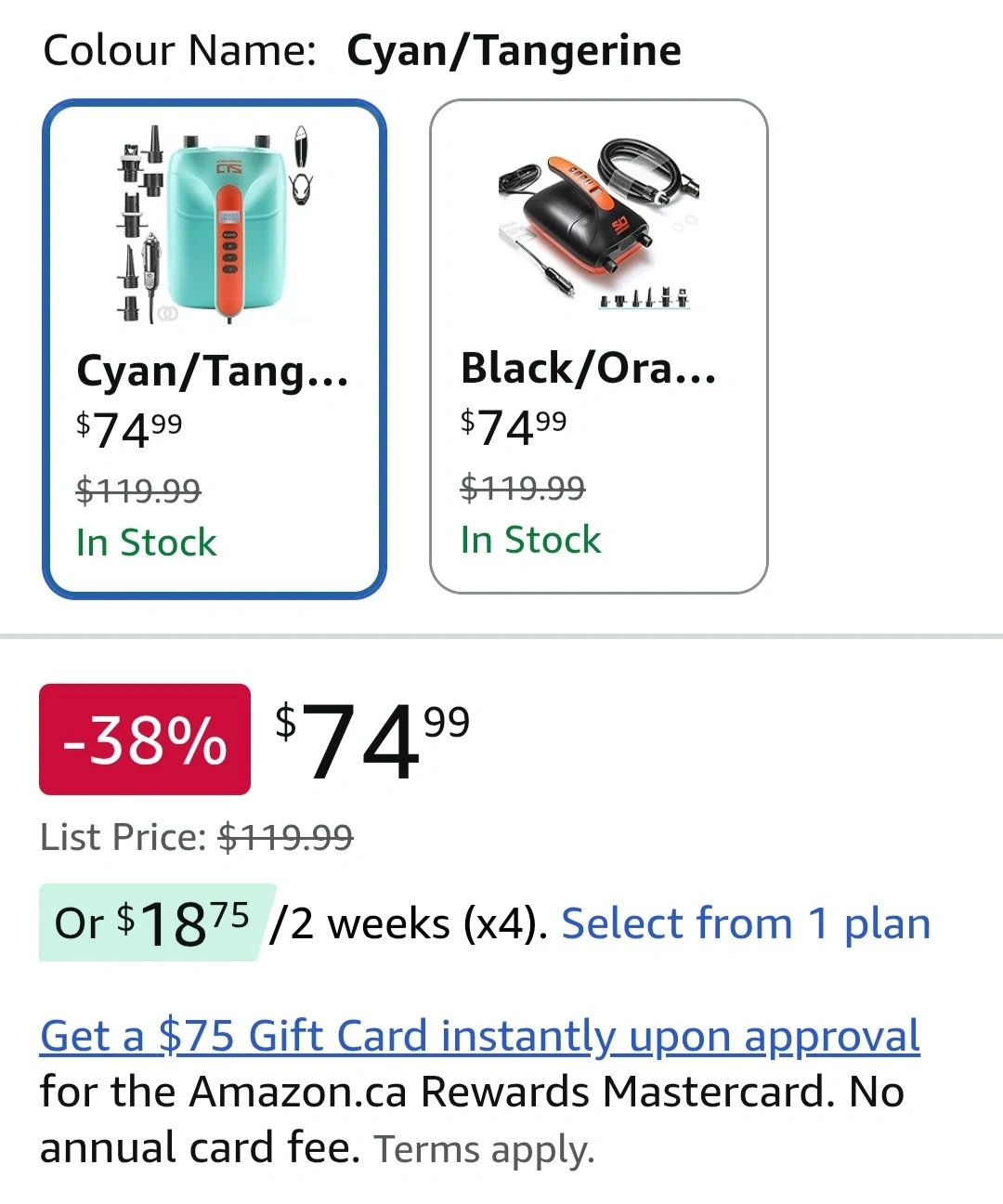Open the Select from 1 plan link
Screen dimensions: 1003x1204
coord(746,924)
